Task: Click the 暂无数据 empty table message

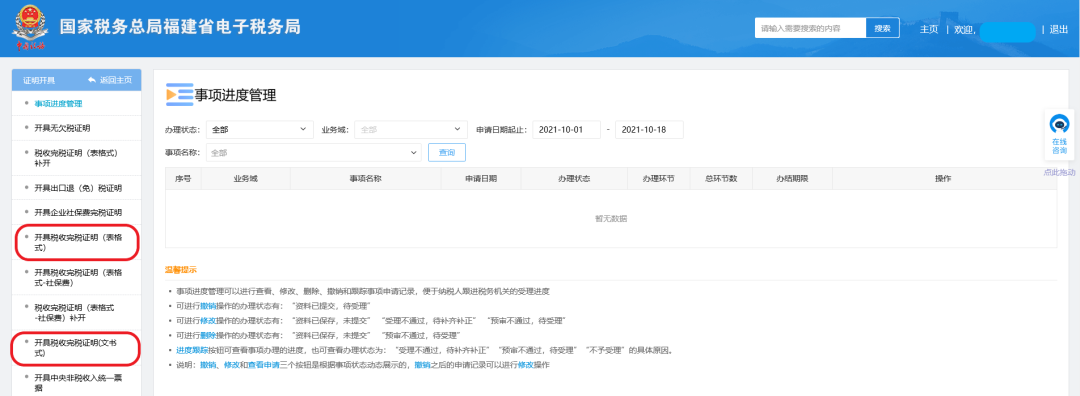Action: click(611, 219)
